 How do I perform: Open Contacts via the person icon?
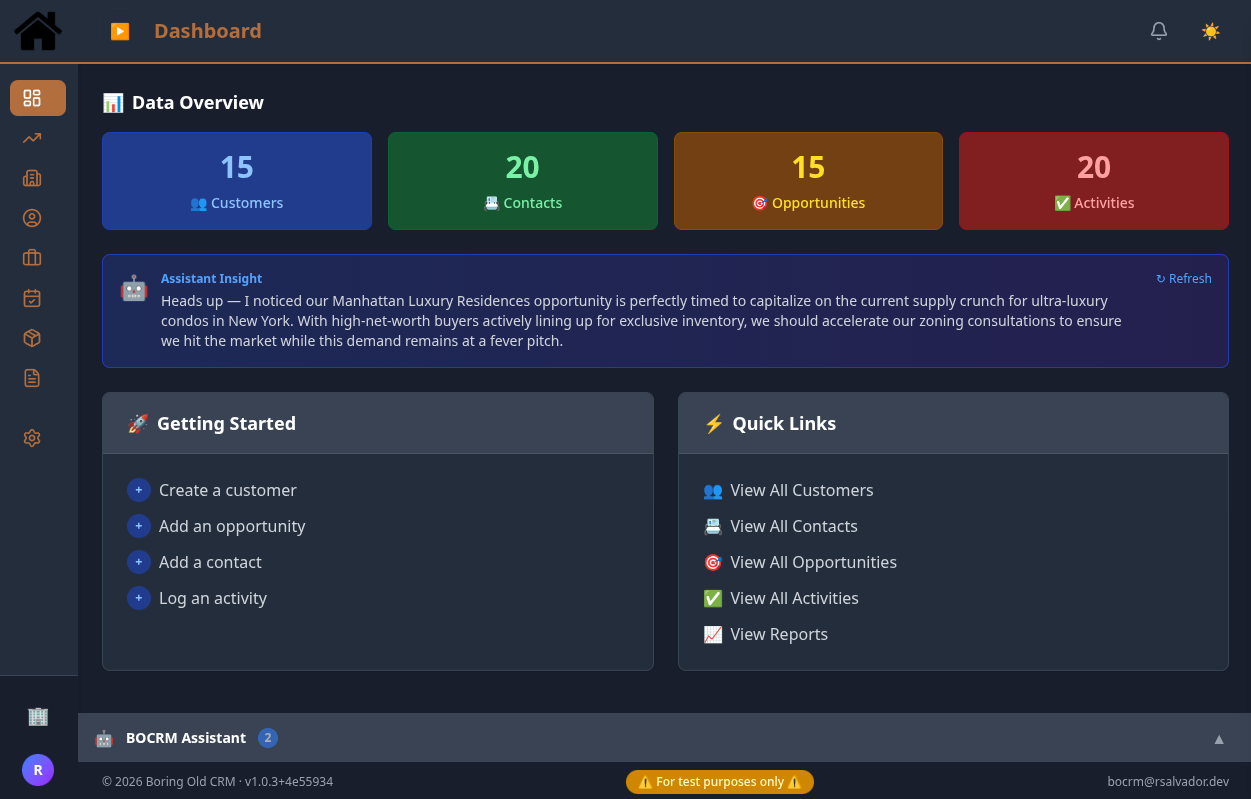31,218
